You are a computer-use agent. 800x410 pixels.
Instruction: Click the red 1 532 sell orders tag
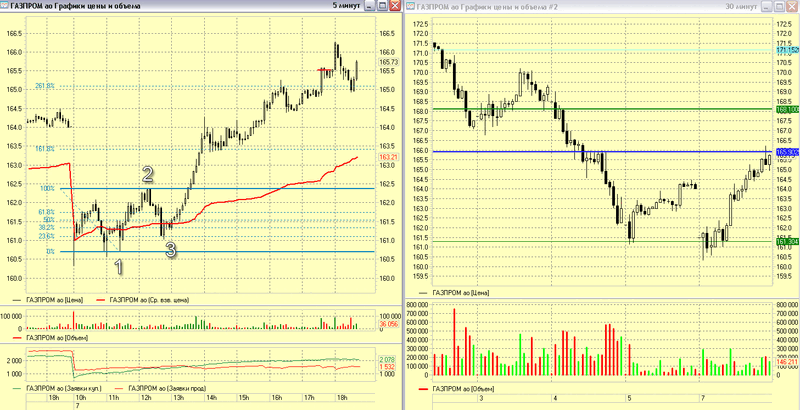388,367
